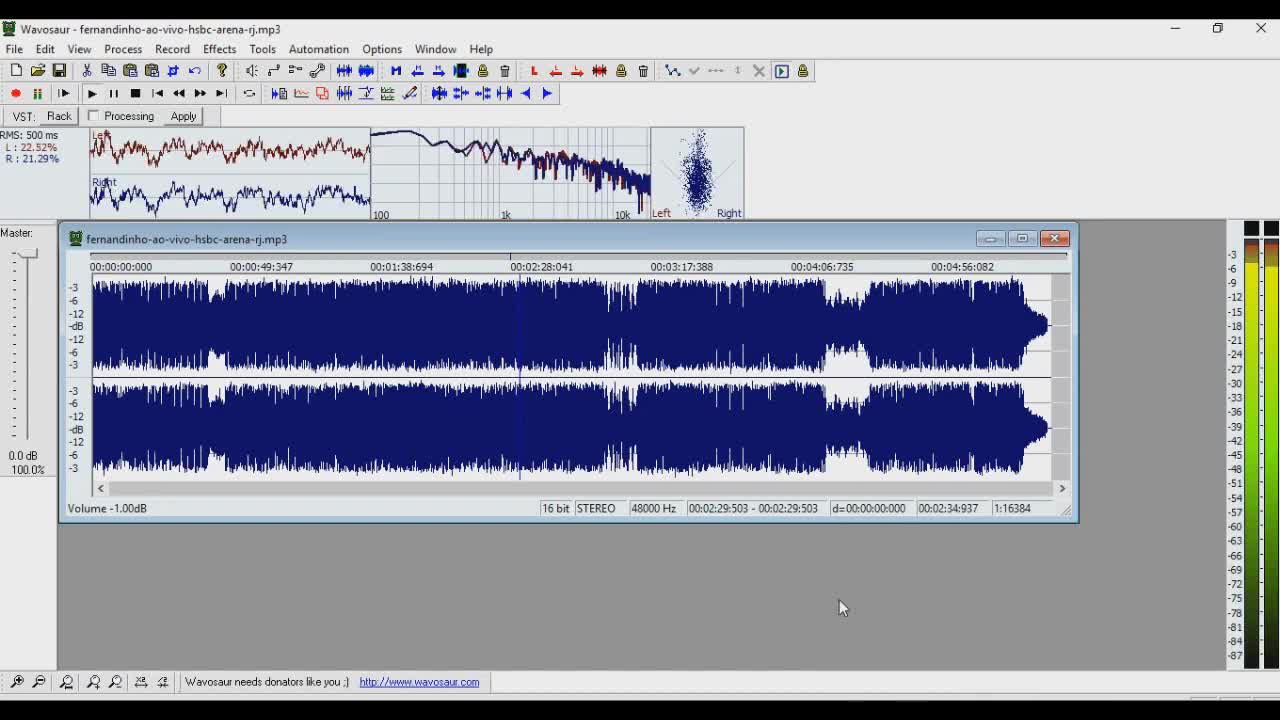Zoom in with the first magnifier icon in the bottom bar
The width and height of the screenshot is (1280, 720).
point(17,682)
